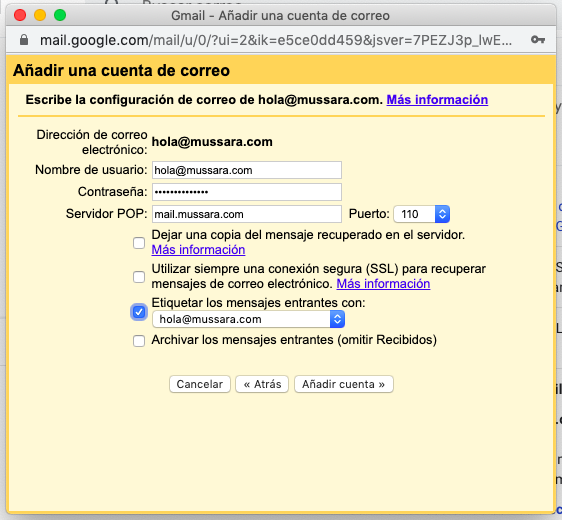The height and width of the screenshot is (520, 562).
Task: Enable leaving a copy on the server
Action: [x=139, y=243]
